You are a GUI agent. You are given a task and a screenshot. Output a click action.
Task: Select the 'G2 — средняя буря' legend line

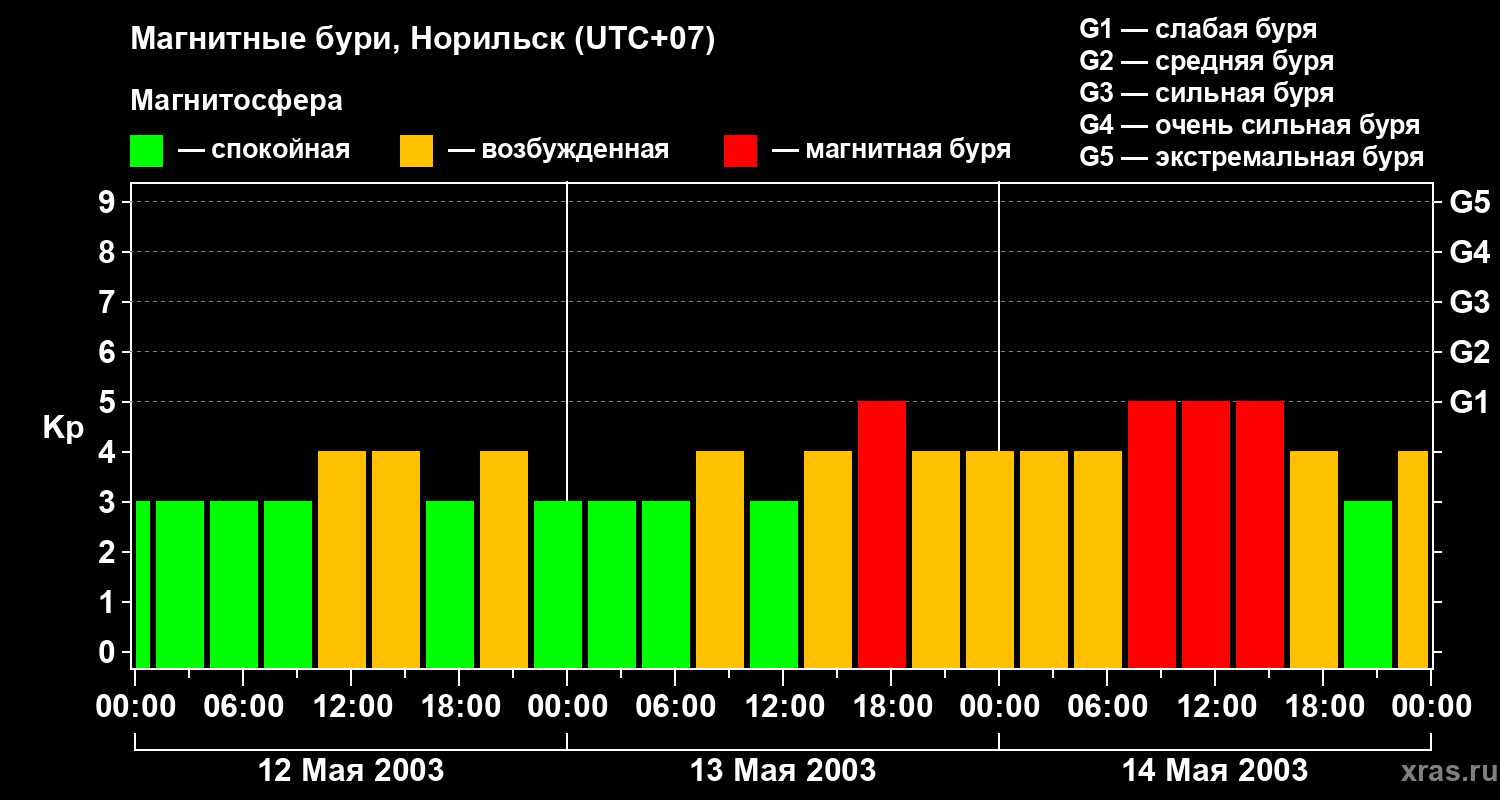pos(1207,61)
